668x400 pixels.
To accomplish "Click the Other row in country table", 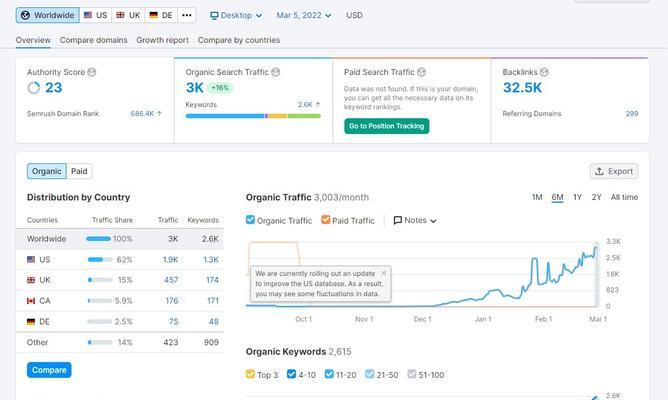I will coord(120,342).
